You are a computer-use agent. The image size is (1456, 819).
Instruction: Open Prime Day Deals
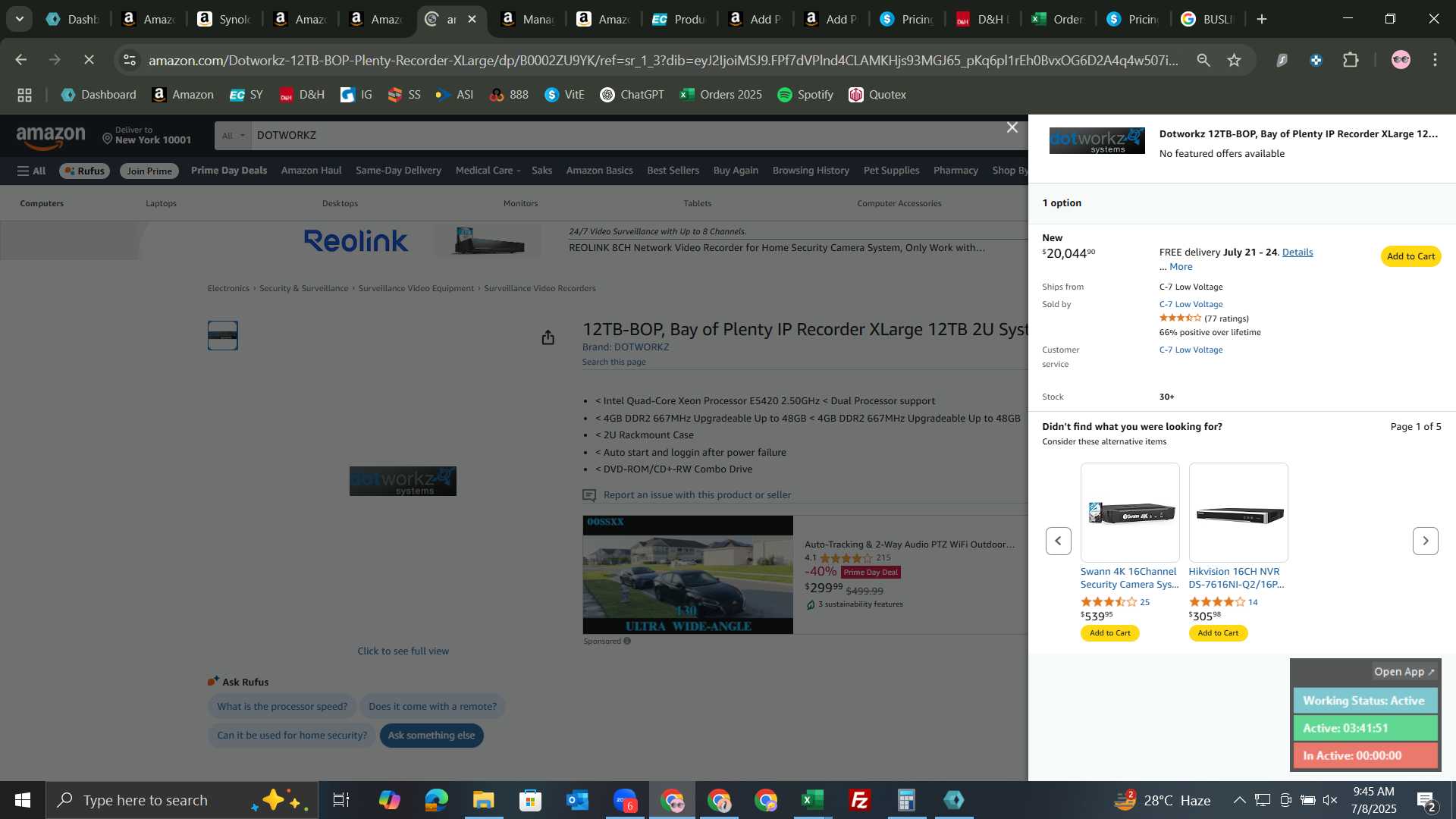[228, 171]
